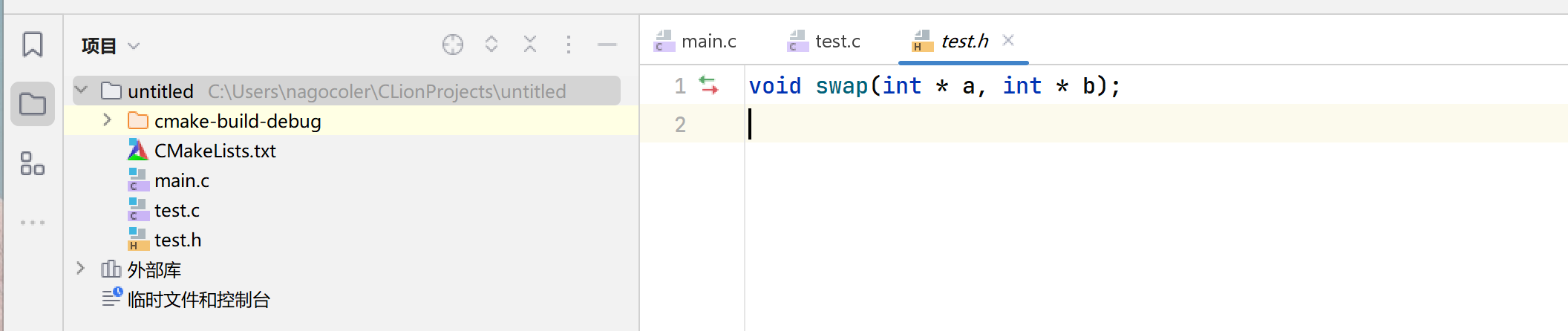The image size is (1568, 331).
Task: Select main.c in project tree
Action: (x=182, y=180)
